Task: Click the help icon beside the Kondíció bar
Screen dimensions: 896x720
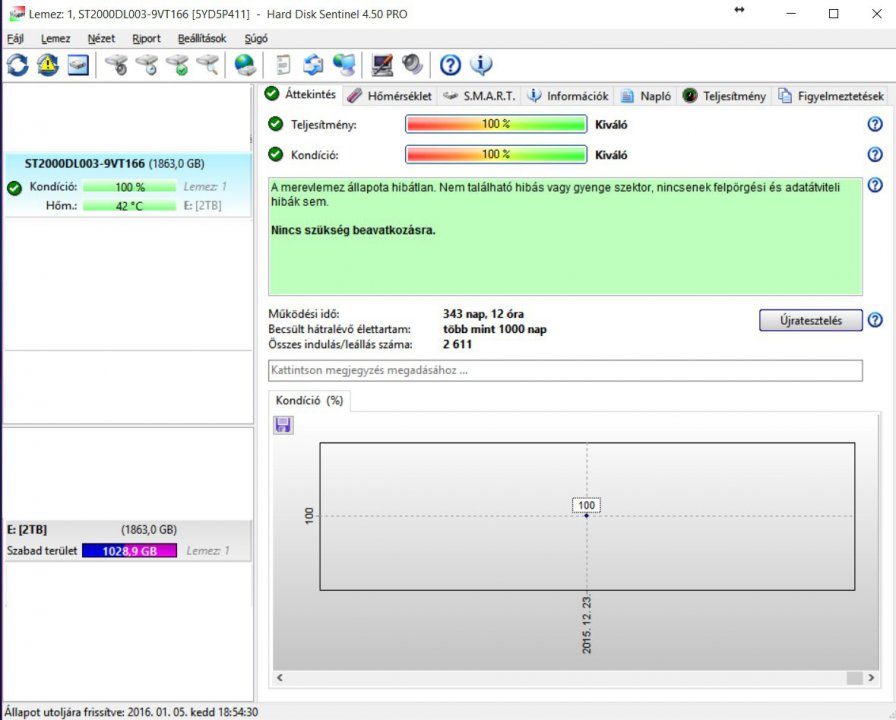Action: [875, 155]
